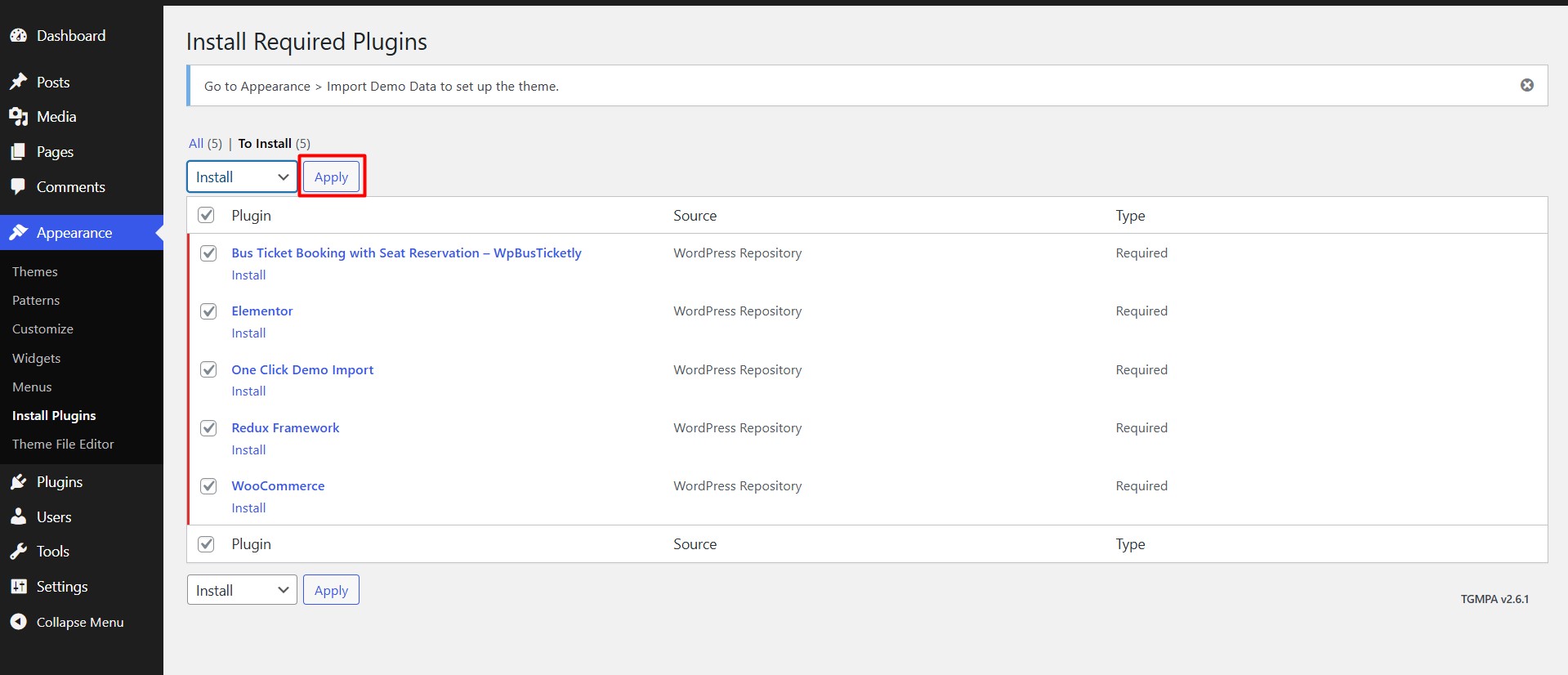Open the Users menu
The image size is (1568, 675).
54,517
